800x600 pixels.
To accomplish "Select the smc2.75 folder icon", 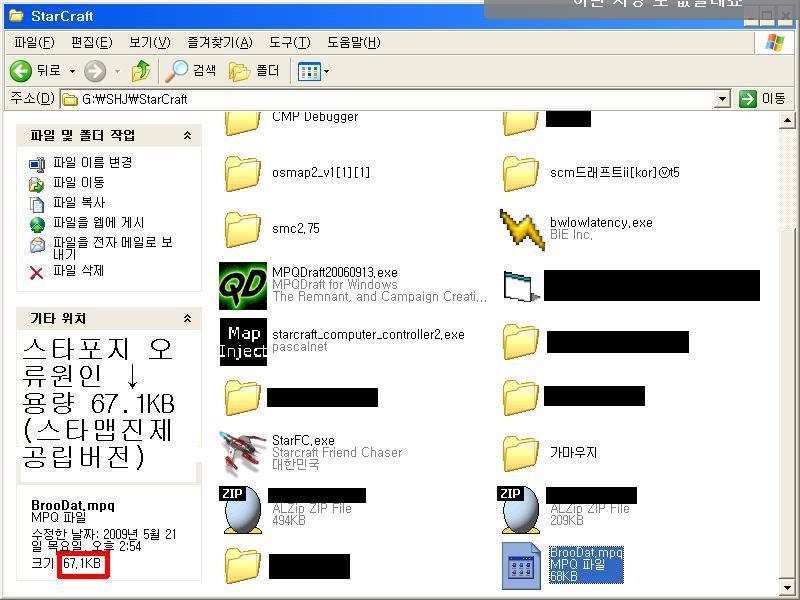I will coord(242,230).
